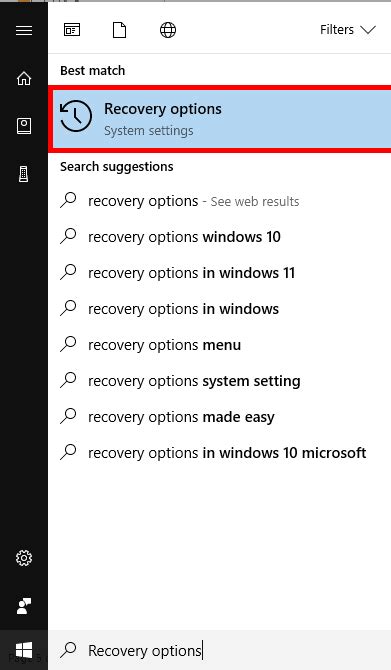The height and width of the screenshot is (670, 391).
Task: Choose suggestion 'recovery options menu'
Action: point(220,345)
